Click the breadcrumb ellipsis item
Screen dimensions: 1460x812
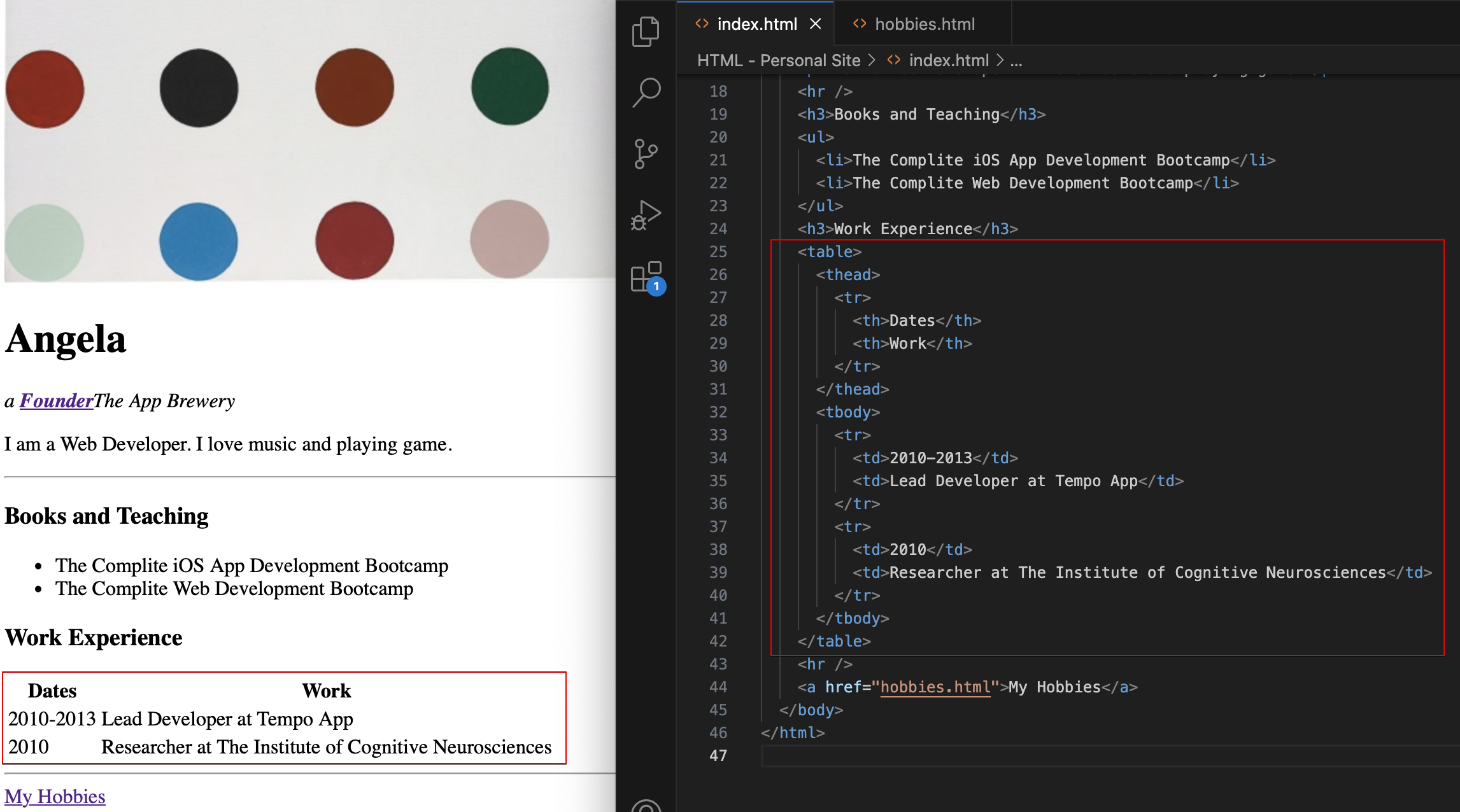(x=1016, y=60)
